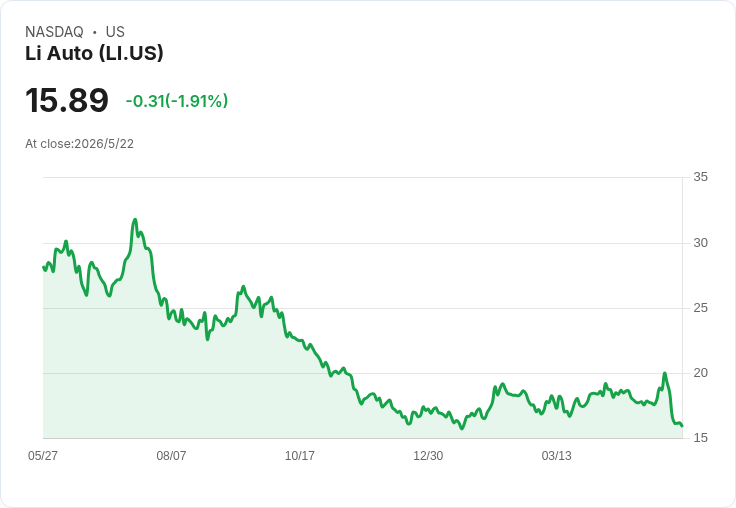
Task: Click the chart's highest peak near 32
Action: (x=135, y=219)
